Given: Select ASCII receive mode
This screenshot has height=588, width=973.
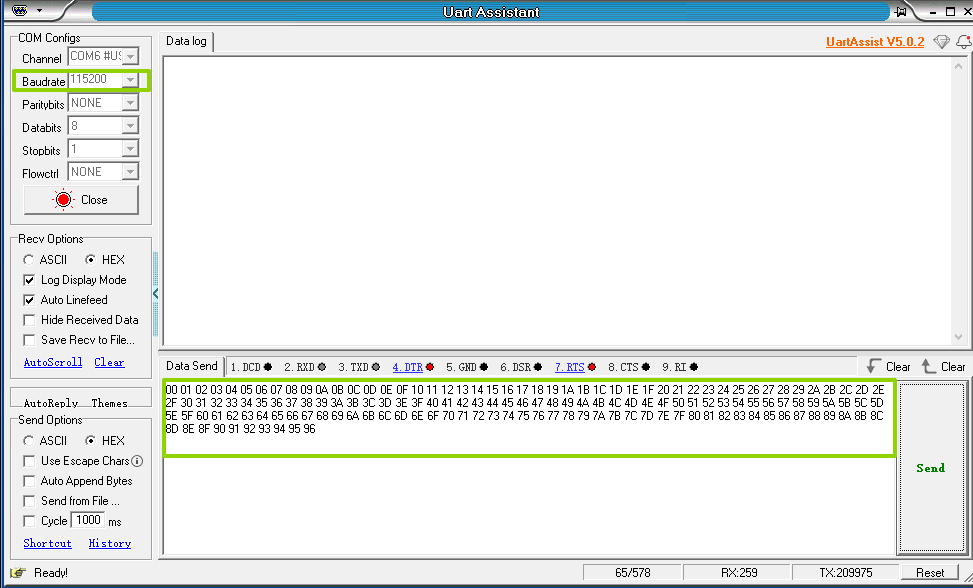Looking at the screenshot, I should 29,260.
